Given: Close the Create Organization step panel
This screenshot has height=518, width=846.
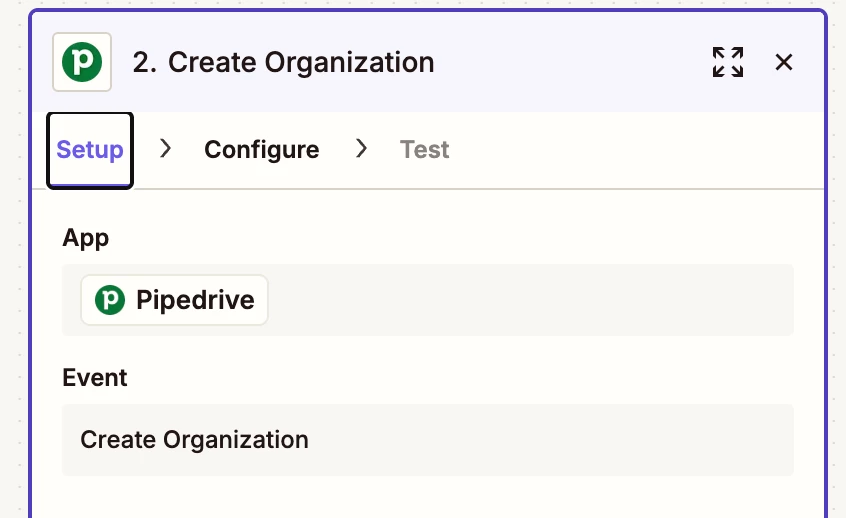Looking at the screenshot, I should [784, 62].
